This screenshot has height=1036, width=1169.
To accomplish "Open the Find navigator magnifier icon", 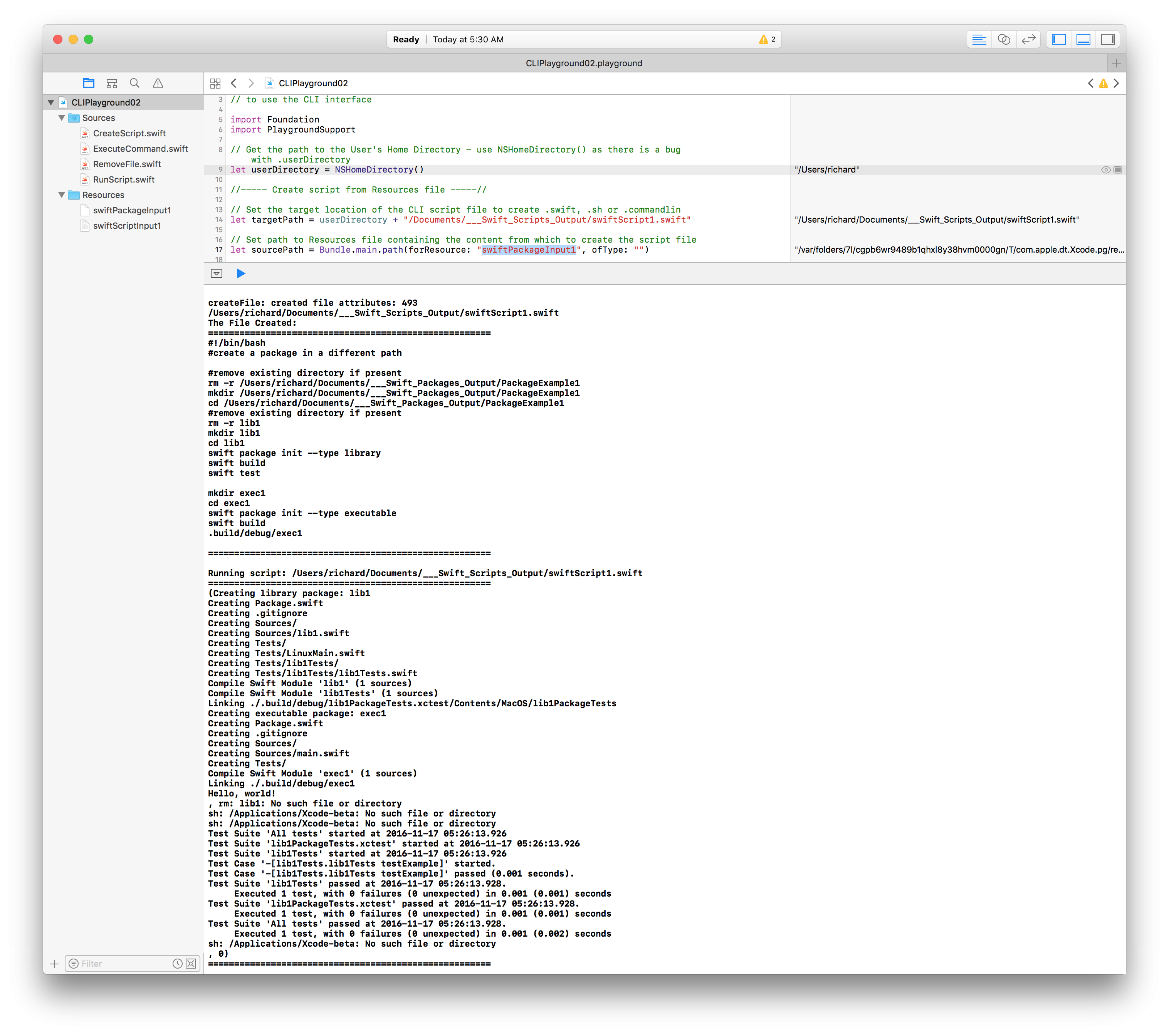I will click(x=134, y=84).
